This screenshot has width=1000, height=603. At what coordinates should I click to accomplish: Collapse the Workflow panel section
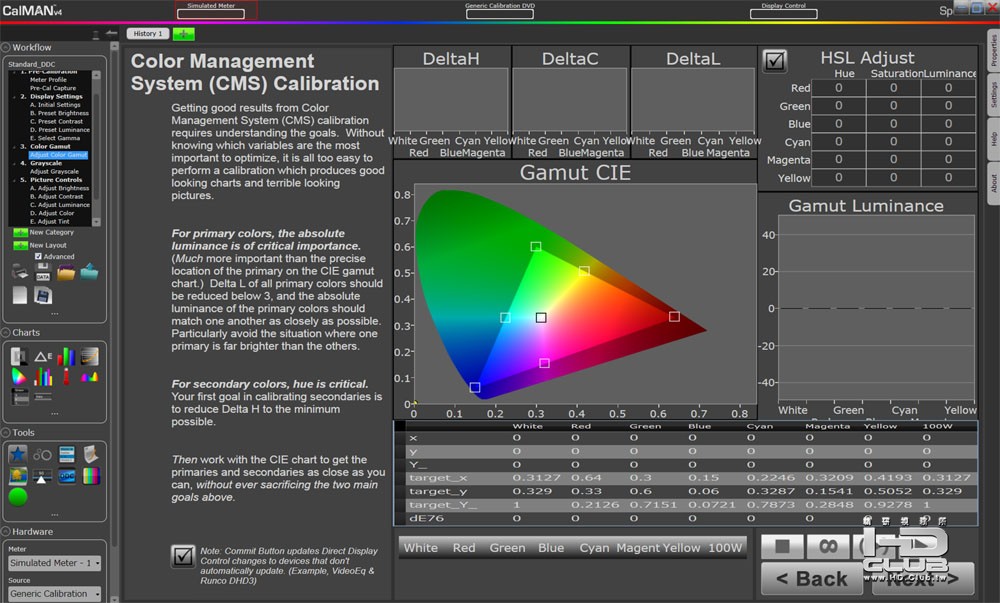pyautogui.click(x=6, y=47)
